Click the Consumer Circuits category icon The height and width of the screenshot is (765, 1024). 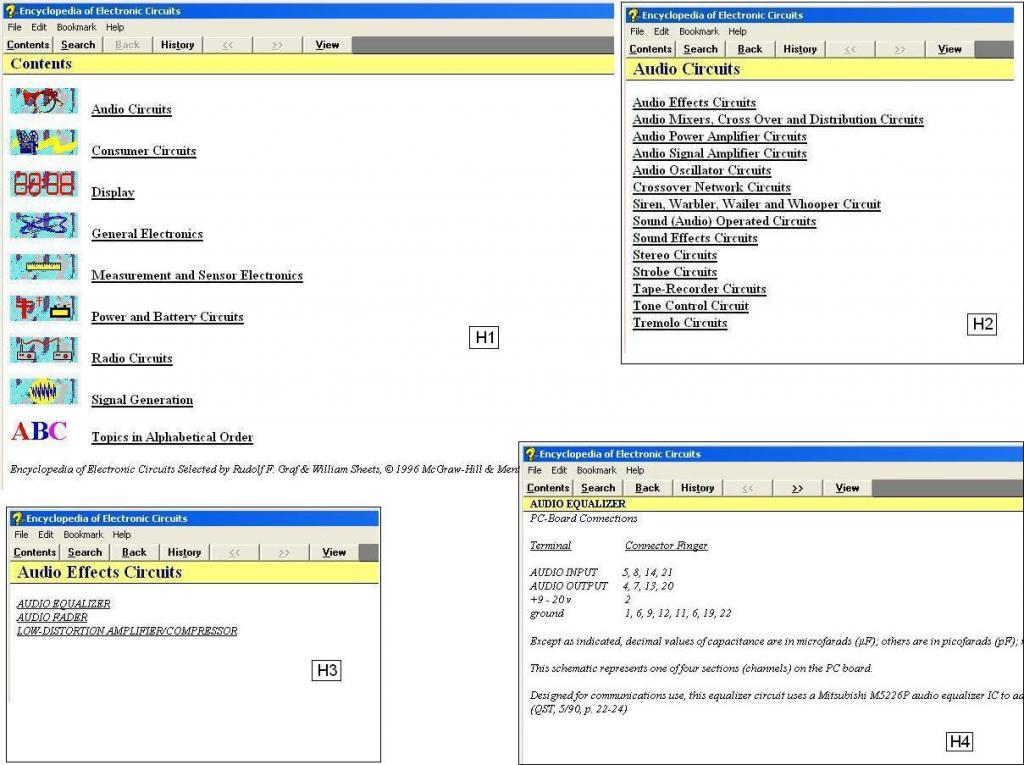coord(44,142)
